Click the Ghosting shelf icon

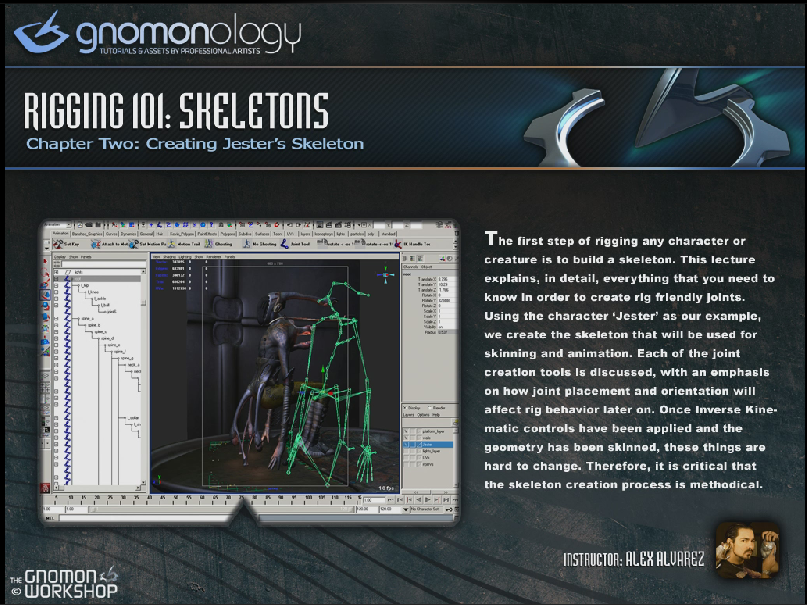point(209,244)
